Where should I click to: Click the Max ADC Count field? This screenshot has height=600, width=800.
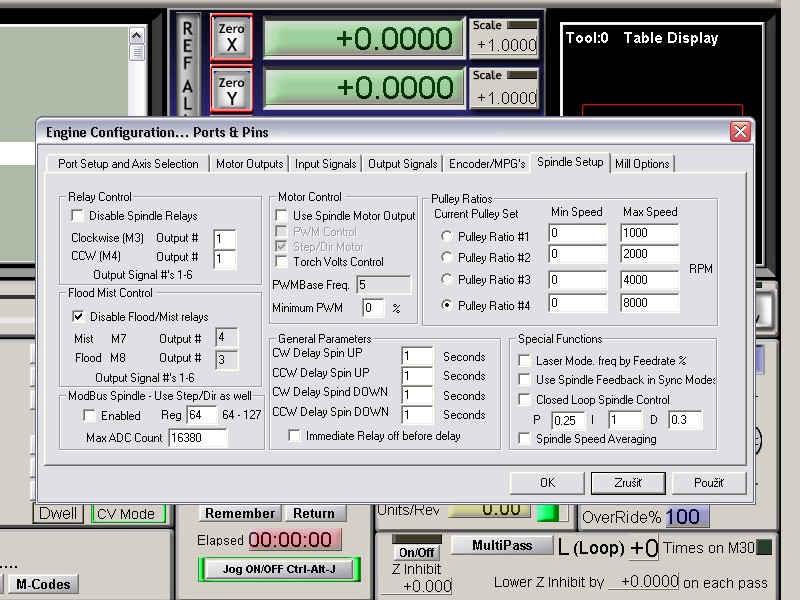[x=197, y=437]
